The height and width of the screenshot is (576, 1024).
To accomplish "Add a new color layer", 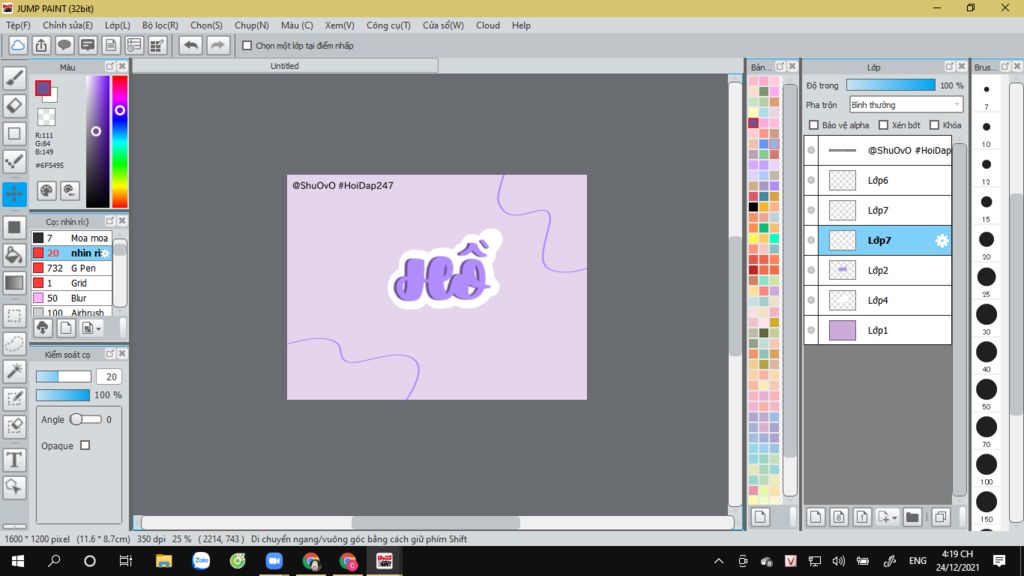I will point(816,517).
